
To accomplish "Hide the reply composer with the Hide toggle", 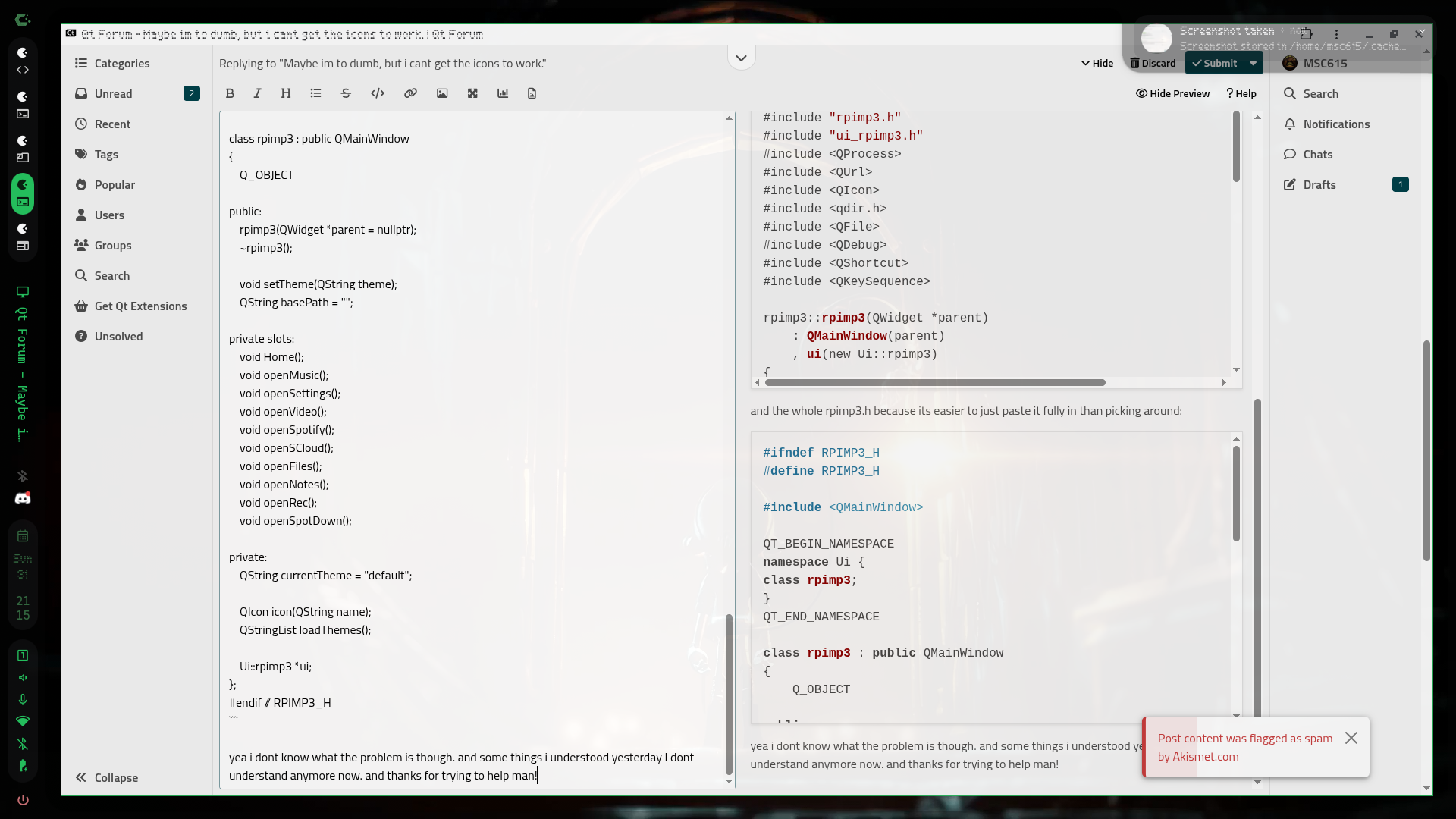I will [1097, 63].
